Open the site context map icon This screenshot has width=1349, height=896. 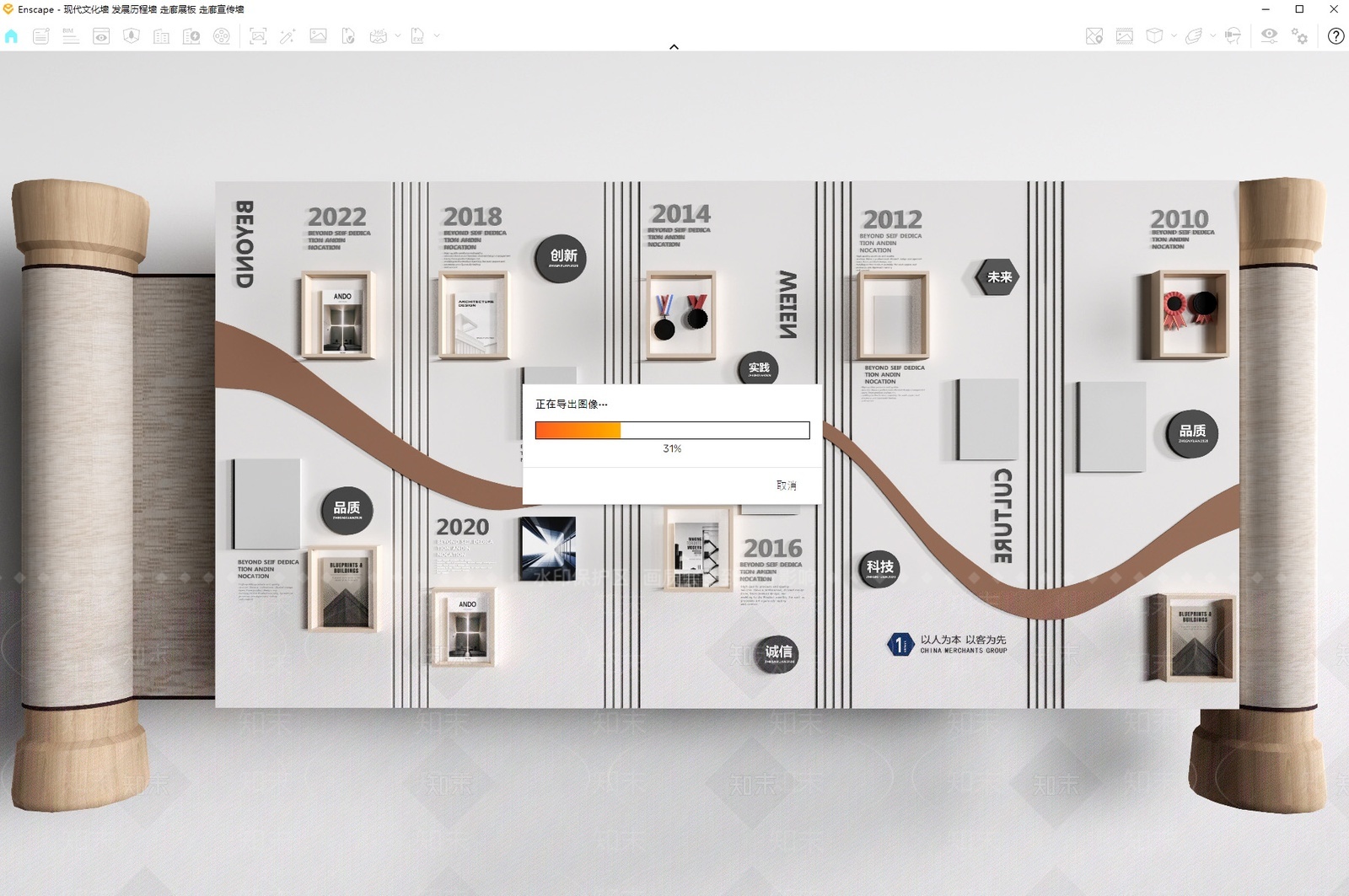[132, 36]
